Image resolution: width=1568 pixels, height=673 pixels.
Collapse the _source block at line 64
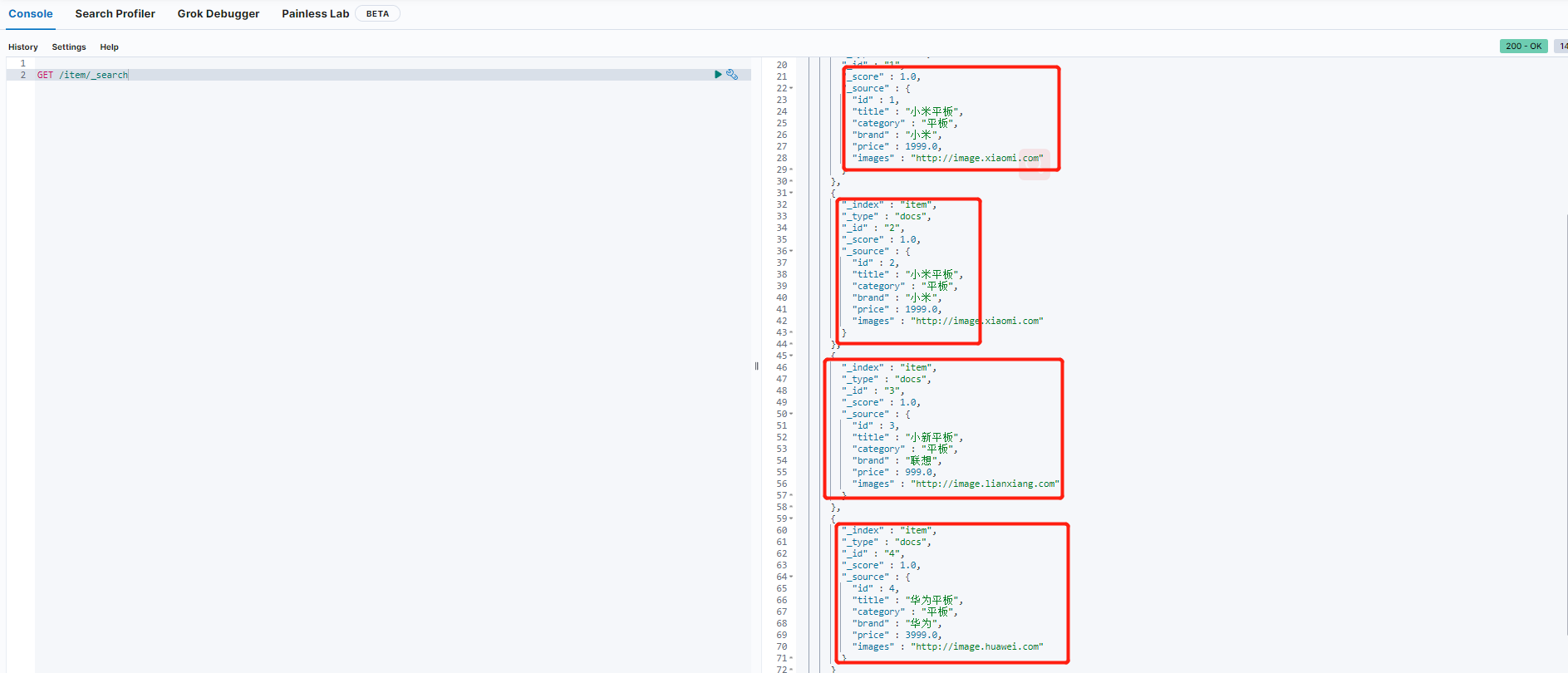(791, 577)
